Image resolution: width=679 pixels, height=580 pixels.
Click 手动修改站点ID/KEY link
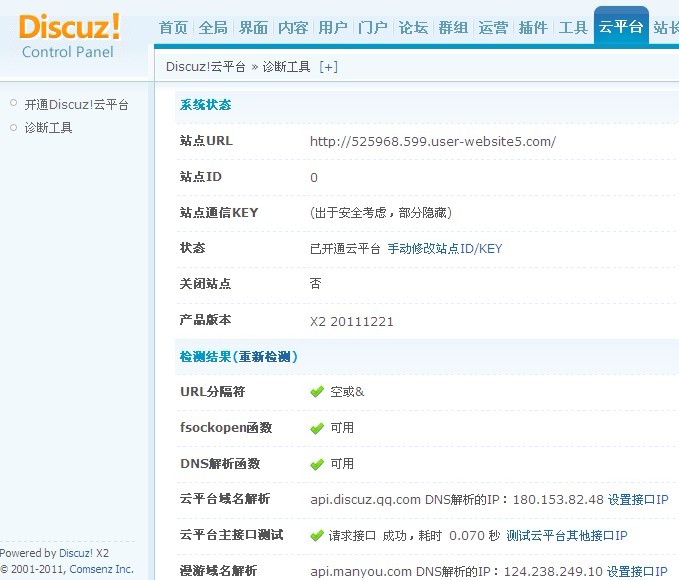point(445,249)
